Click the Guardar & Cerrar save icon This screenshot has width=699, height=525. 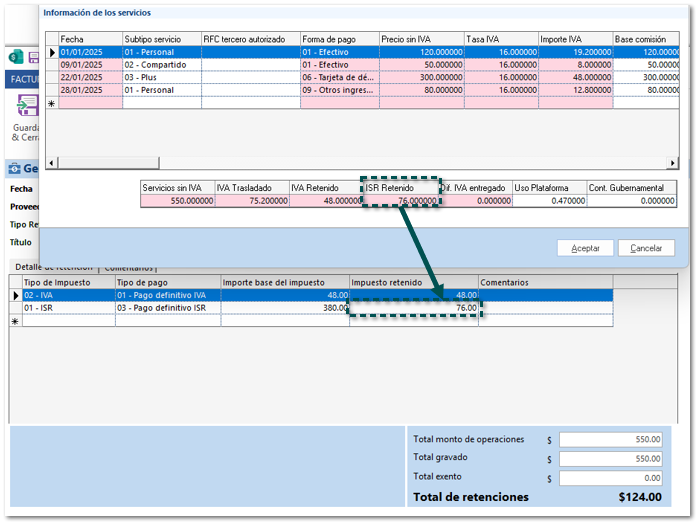click(x=25, y=106)
